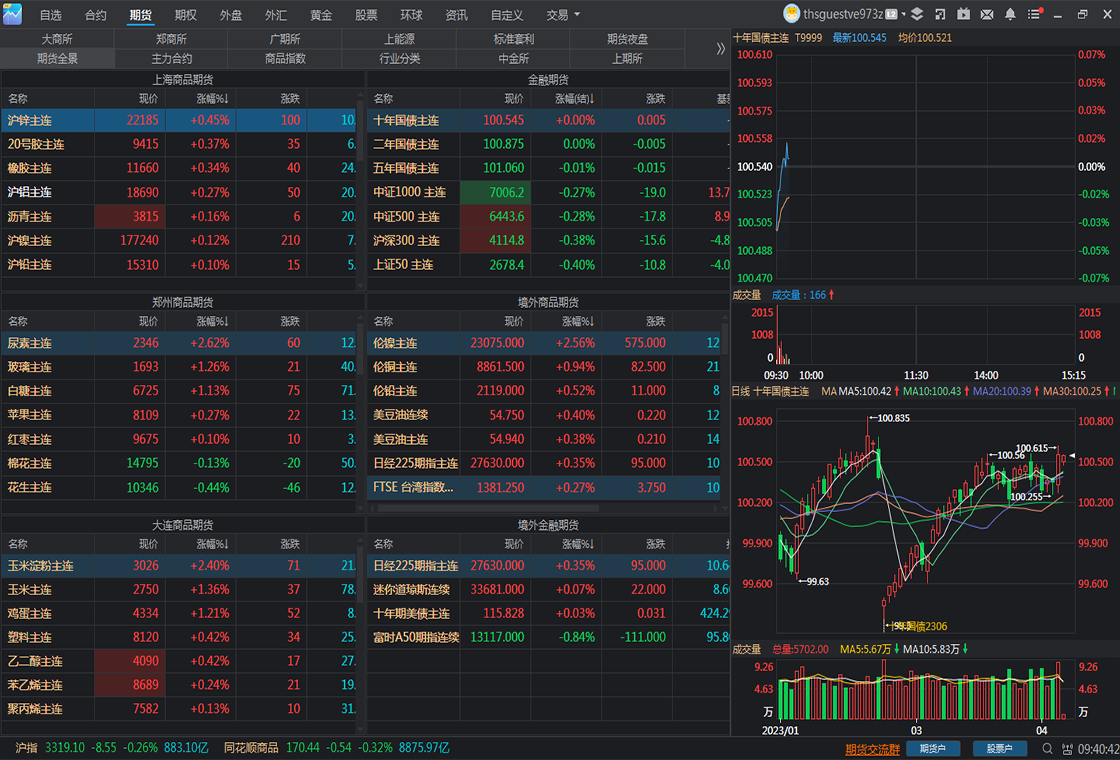Viewport: 1120px width, 760px height.
Task: Expand the account dropdown arrow beside username
Action: click(904, 14)
